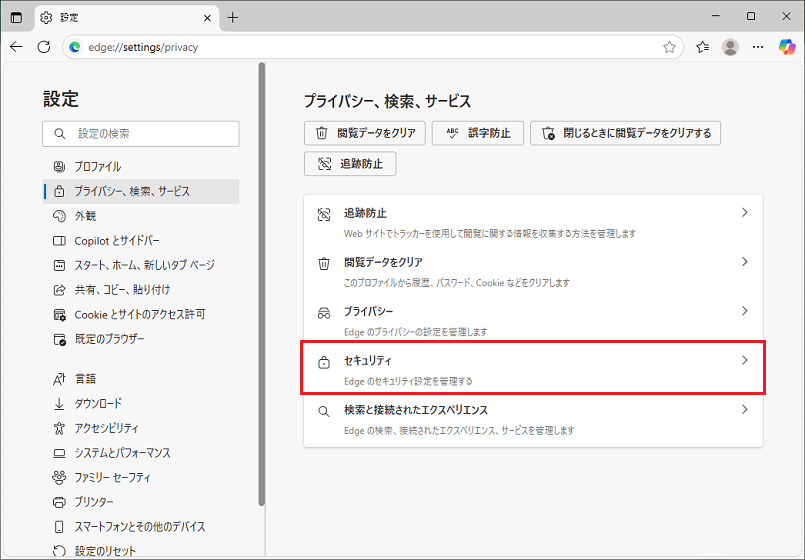Viewport: 805px width, 560px height.
Task: Open 外観 settings section
Action: pos(141,216)
